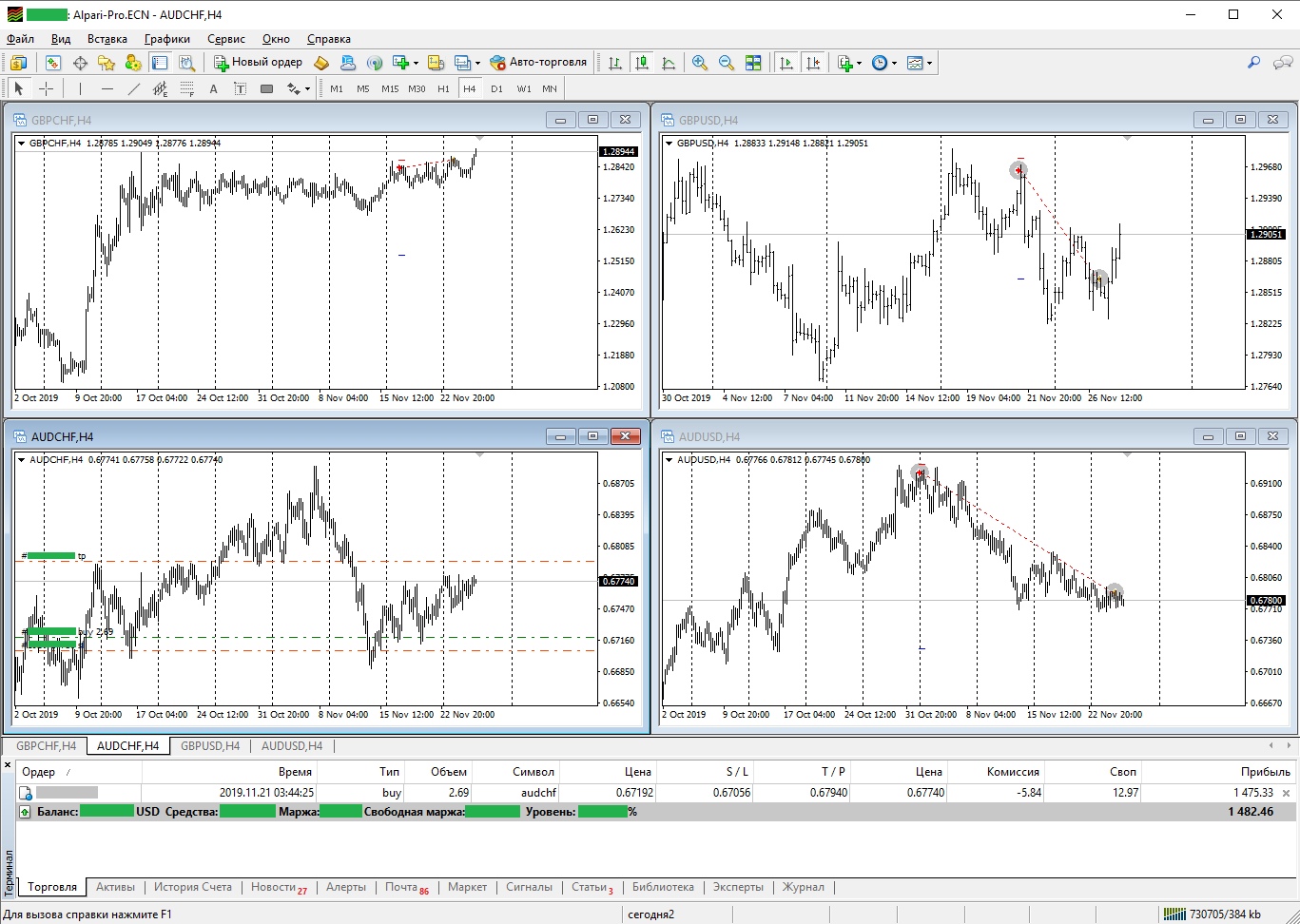Toggle Авто-торговля auto trading
This screenshot has height=924, width=1300.
pos(538,63)
